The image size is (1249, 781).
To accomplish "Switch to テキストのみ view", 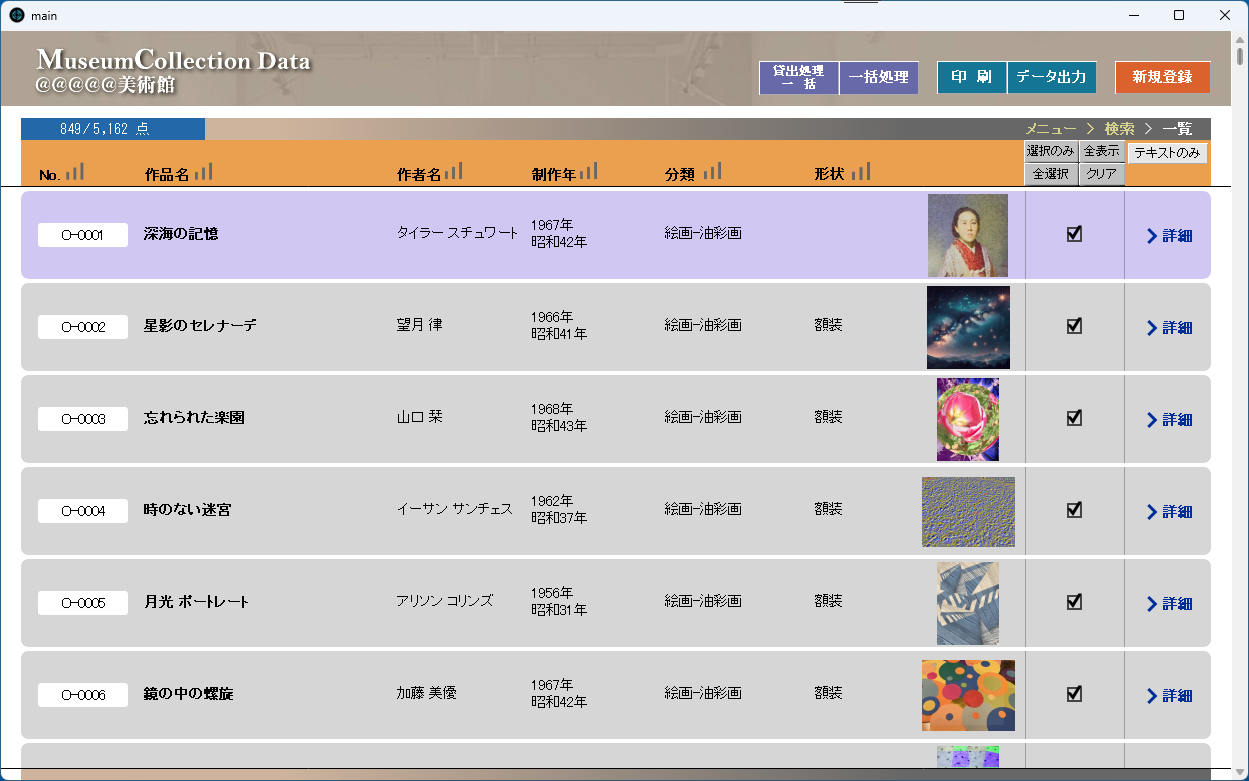I will click(1167, 153).
